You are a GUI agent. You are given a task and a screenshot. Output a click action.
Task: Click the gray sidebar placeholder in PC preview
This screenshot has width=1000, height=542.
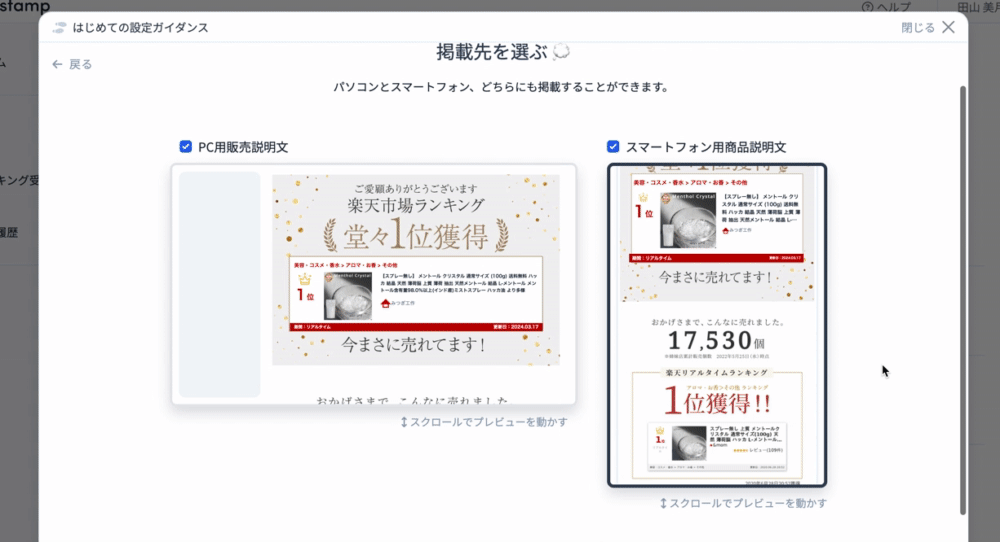tap(219, 284)
